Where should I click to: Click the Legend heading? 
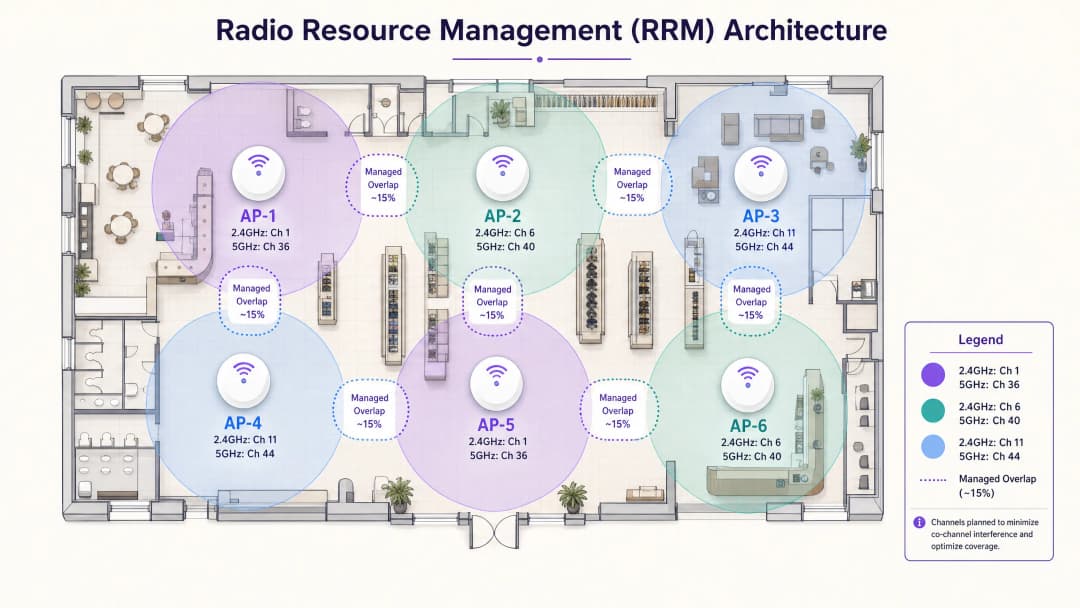tap(980, 339)
